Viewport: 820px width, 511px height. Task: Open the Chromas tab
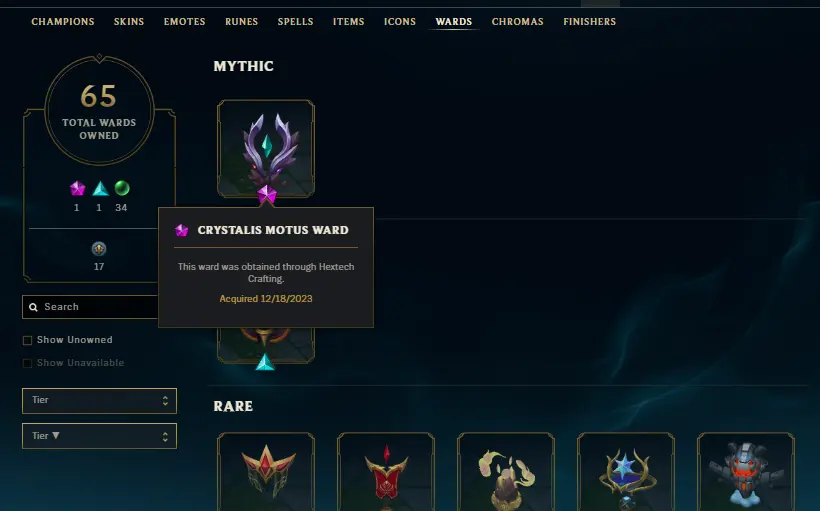(x=517, y=22)
